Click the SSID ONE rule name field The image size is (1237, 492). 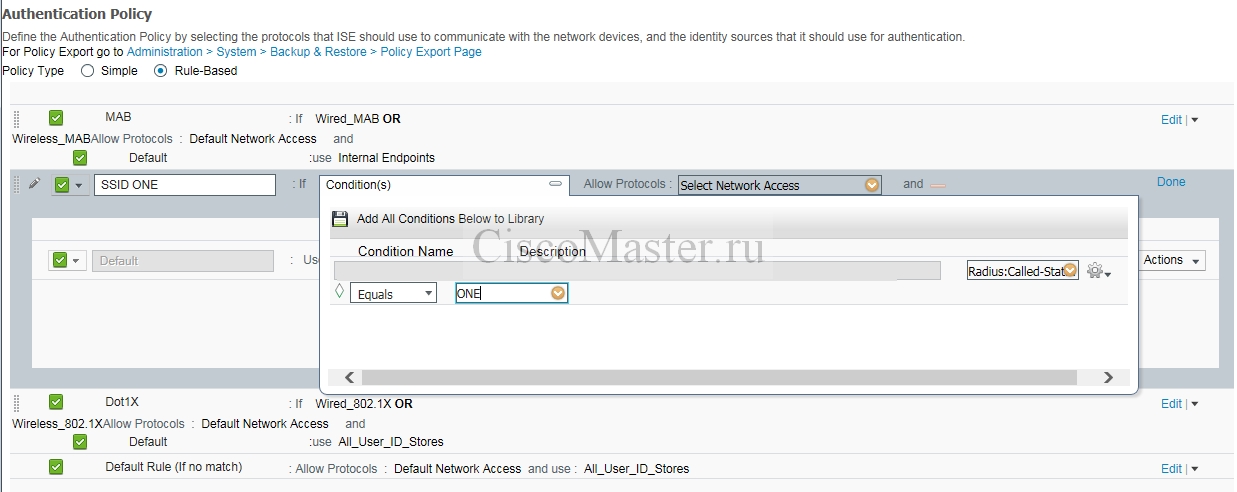[x=185, y=185]
